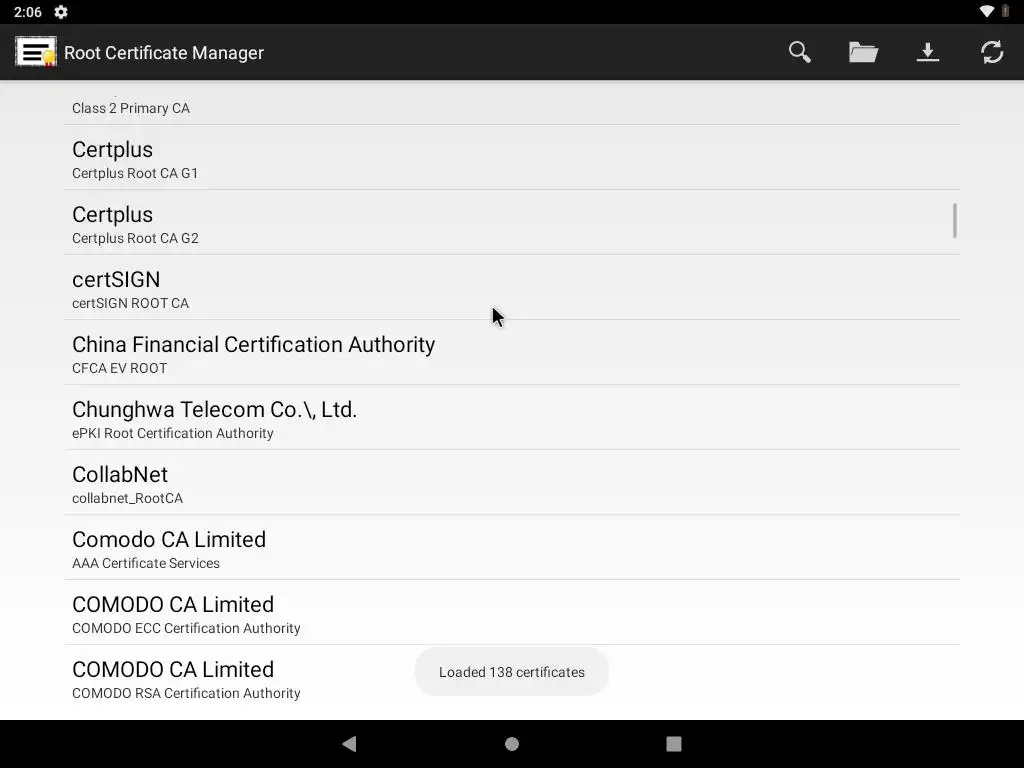Open COMODO ECC Certification Authority entry

[x=512, y=613]
